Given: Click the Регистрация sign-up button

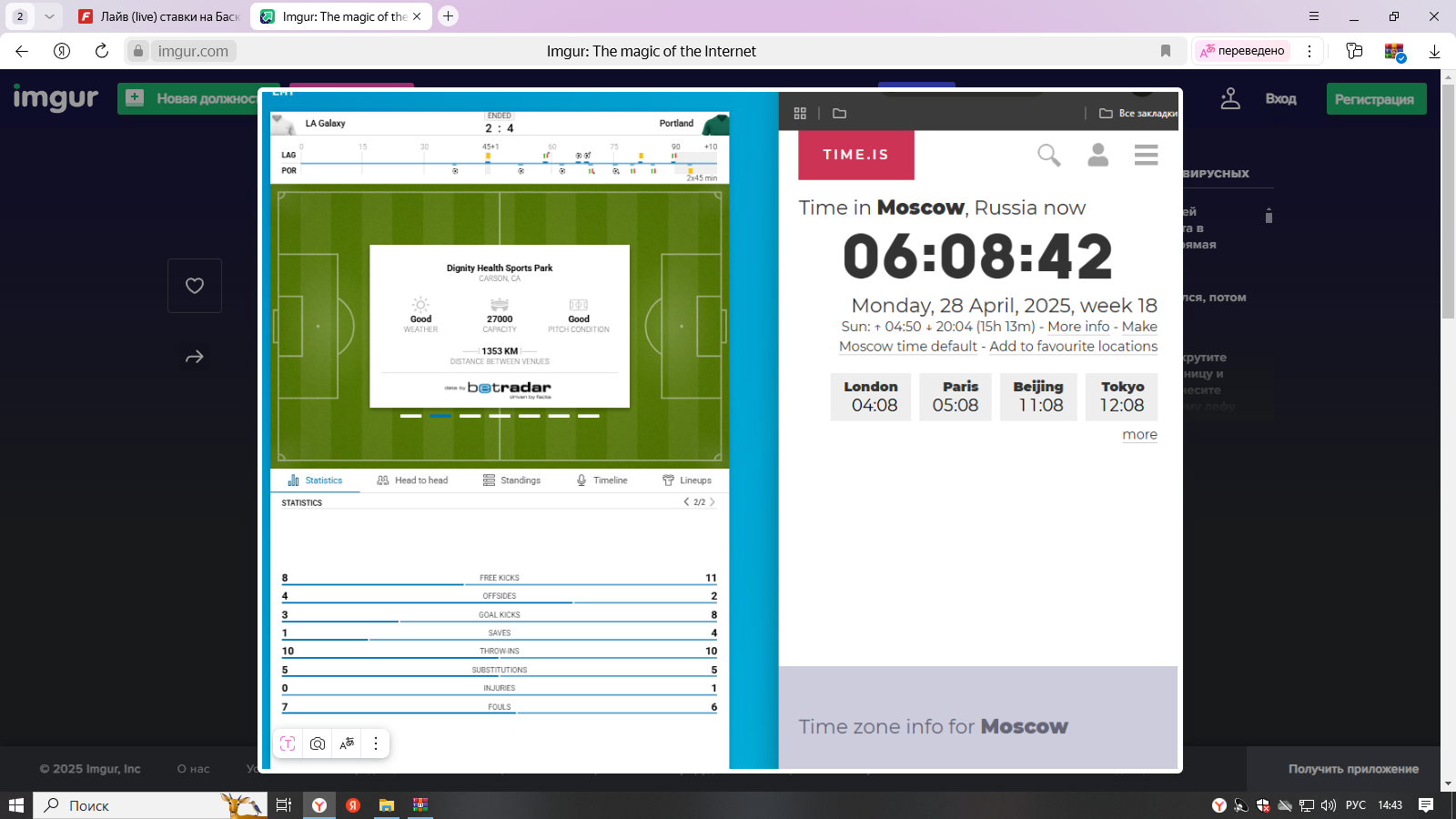Looking at the screenshot, I should coord(1375,99).
